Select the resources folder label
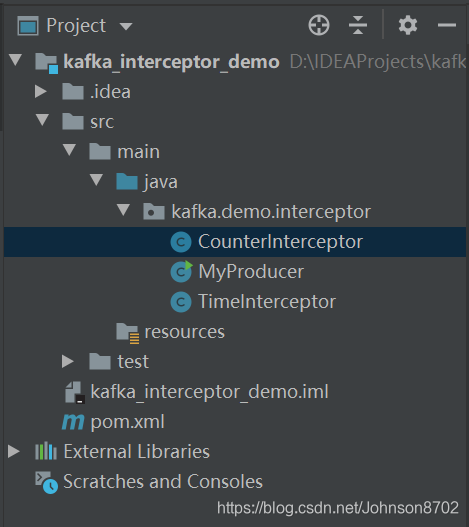This screenshot has width=469, height=527. [x=185, y=332]
